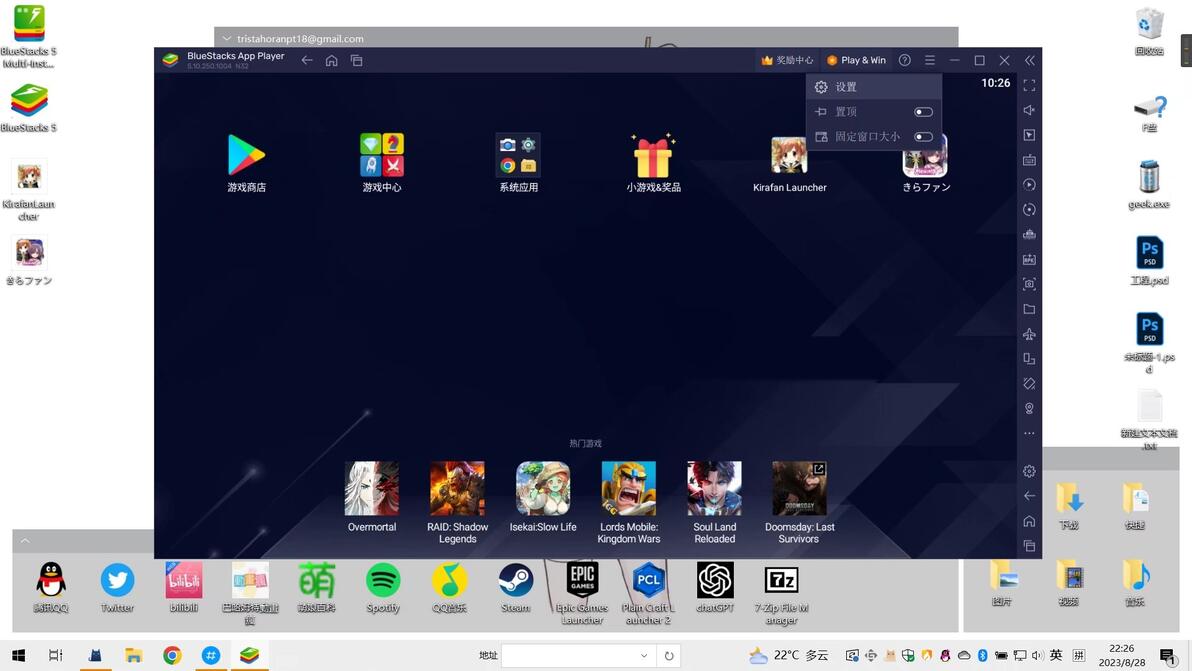Toggle the 固定窗口大小 switch

pos(923,137)
